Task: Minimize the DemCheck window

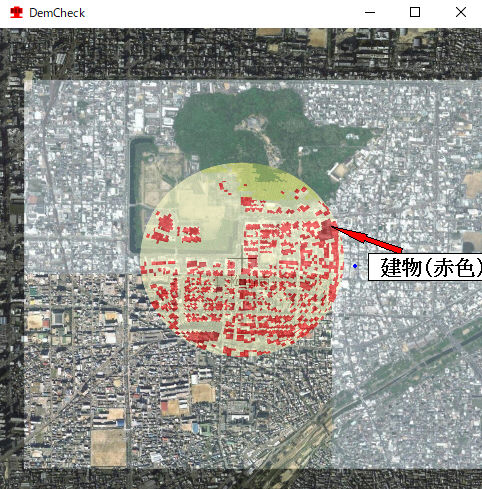Action: tap(370, 13)
